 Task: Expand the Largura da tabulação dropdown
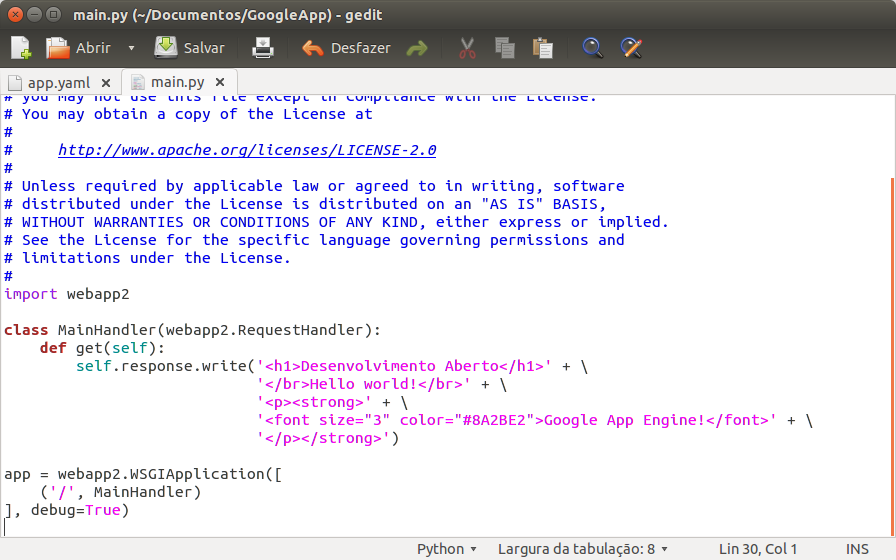pos(582,549)
